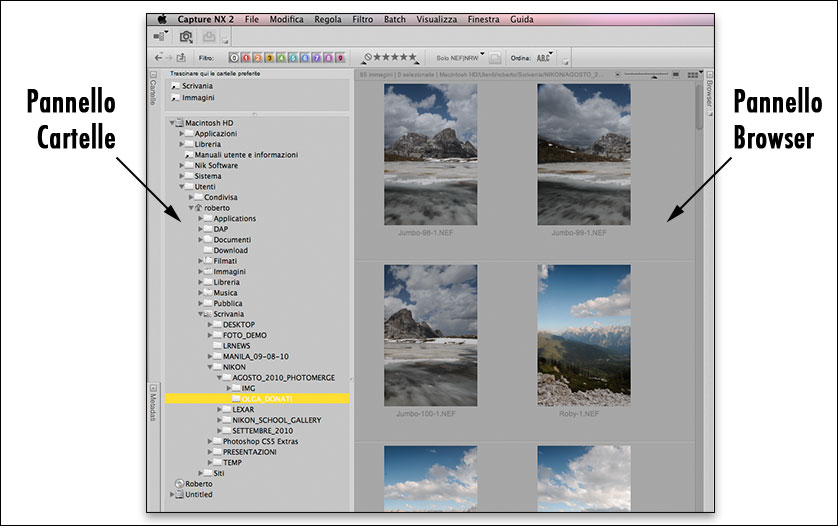Click the small thumbnail icon left of slider
The width and height of the screenshot is (838, 526).
617,75
